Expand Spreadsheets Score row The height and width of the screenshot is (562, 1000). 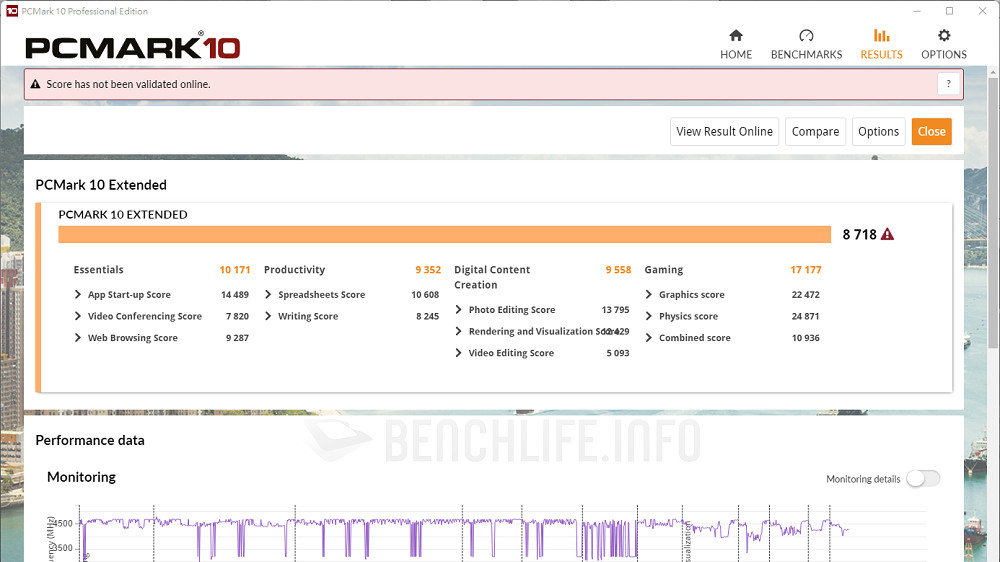(269, 295)
